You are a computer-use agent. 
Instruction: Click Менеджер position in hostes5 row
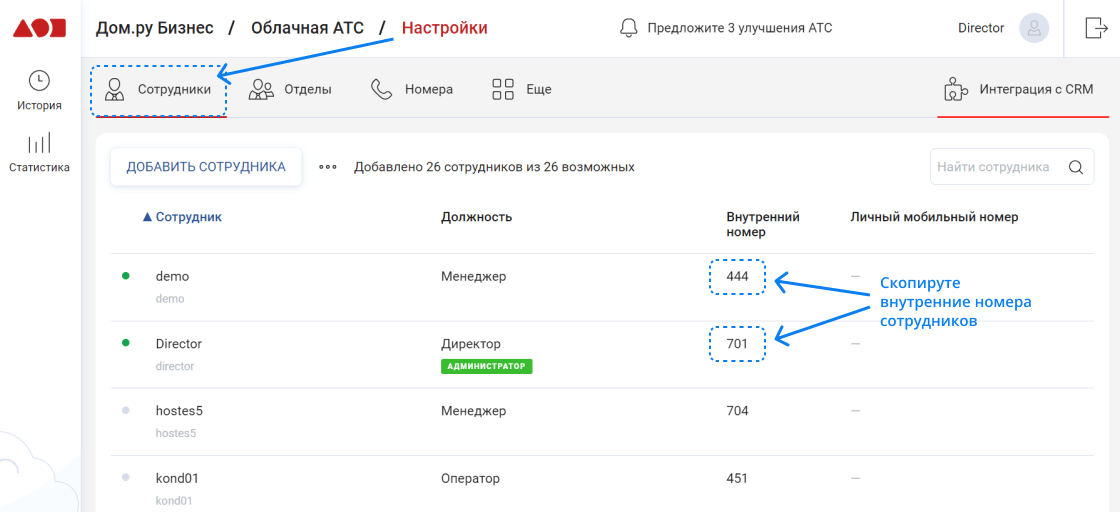[x=473, y=411]
